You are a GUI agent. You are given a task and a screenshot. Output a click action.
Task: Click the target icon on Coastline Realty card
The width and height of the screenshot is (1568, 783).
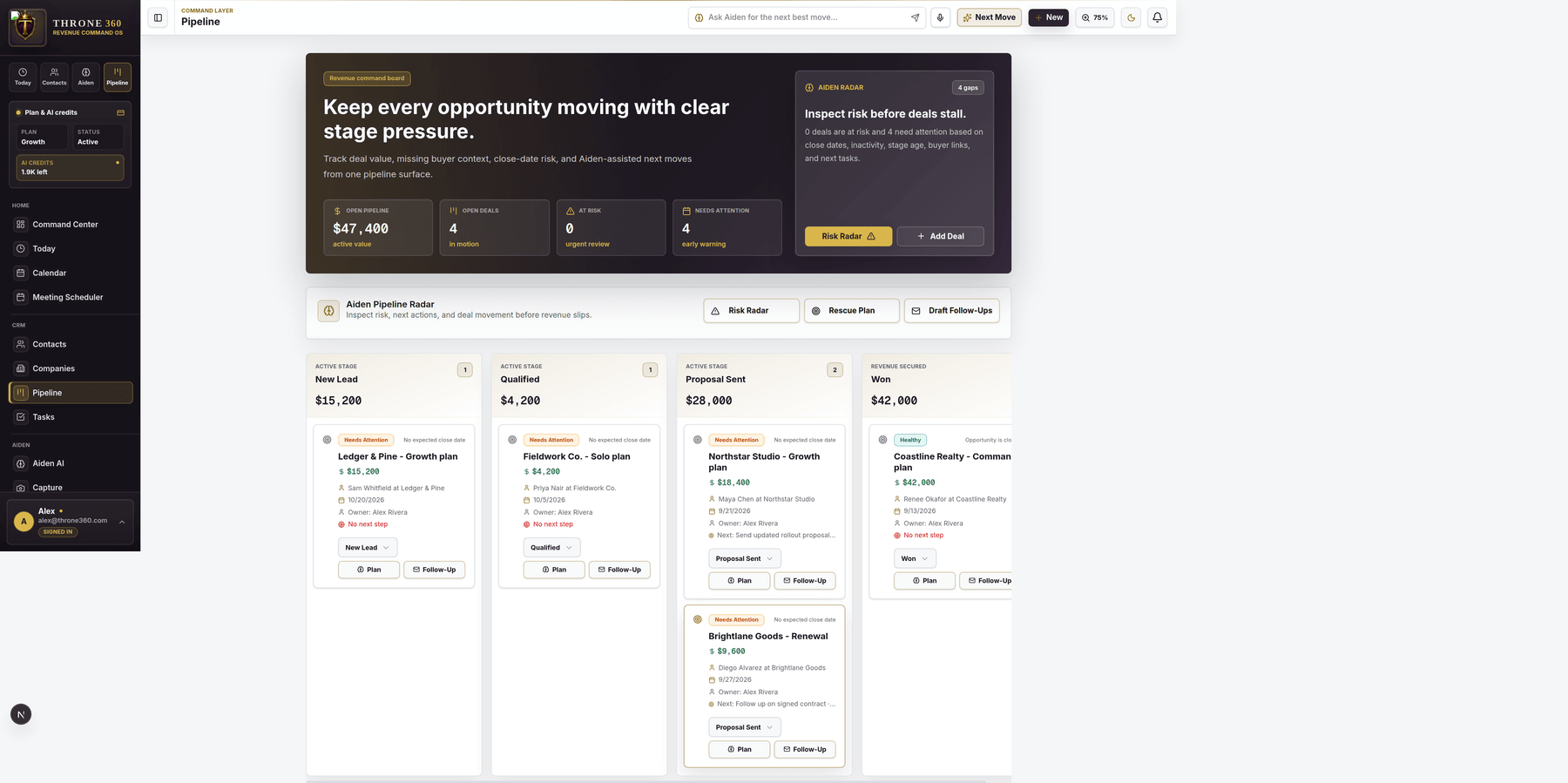pos(882,440)
